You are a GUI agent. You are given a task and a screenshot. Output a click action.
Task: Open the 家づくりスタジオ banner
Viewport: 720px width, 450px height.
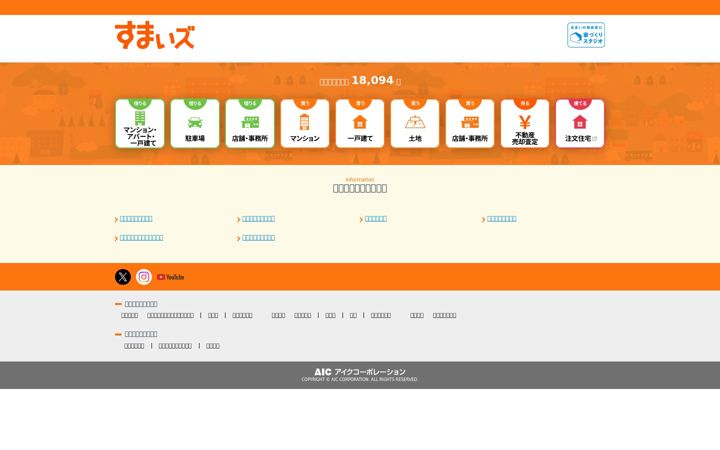coord(586,35)
